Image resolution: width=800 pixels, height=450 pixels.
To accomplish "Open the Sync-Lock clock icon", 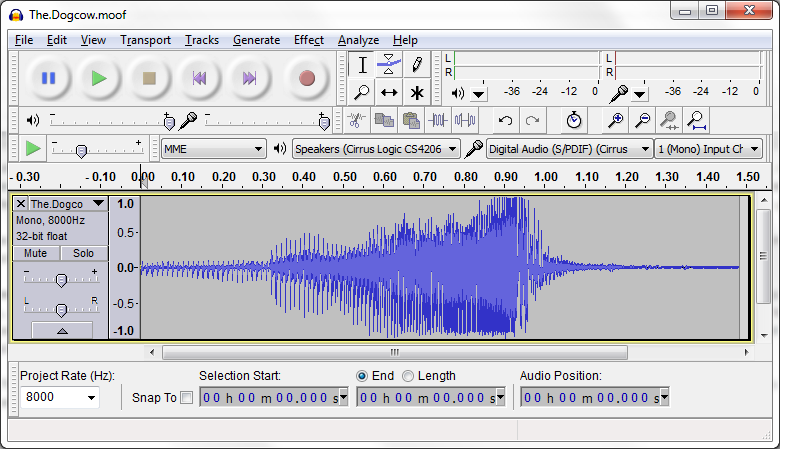I will (x=574, y=120).
